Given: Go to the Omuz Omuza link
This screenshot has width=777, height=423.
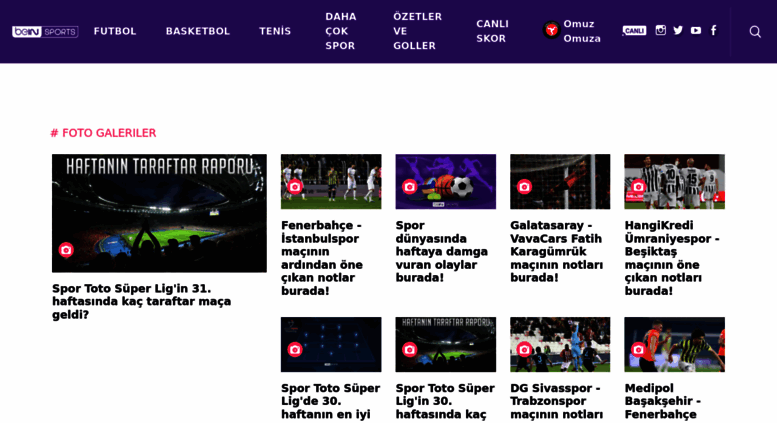Looking at the screenshot, I should 582,31.
